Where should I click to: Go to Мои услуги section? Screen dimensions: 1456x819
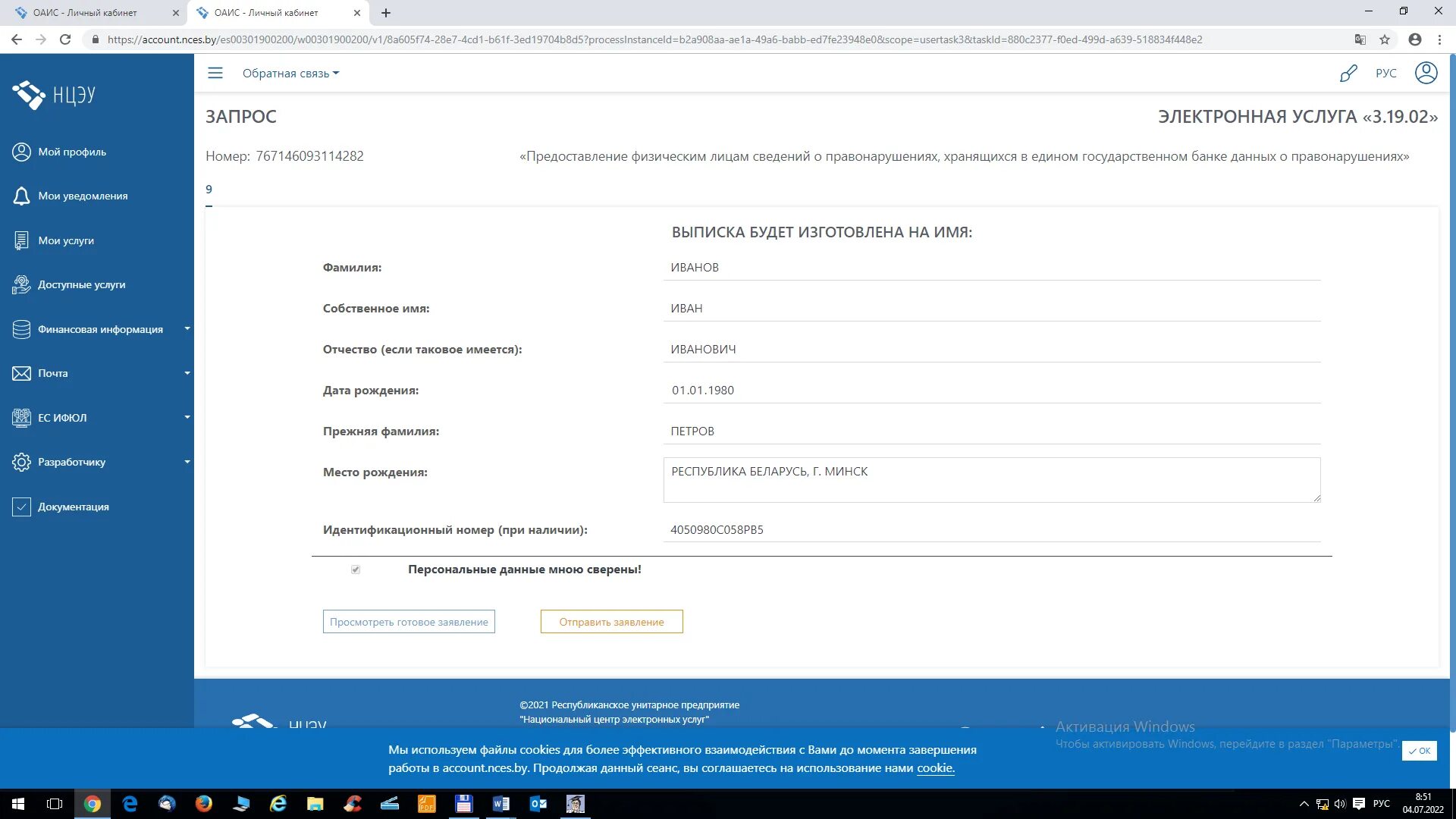[66, 240]
